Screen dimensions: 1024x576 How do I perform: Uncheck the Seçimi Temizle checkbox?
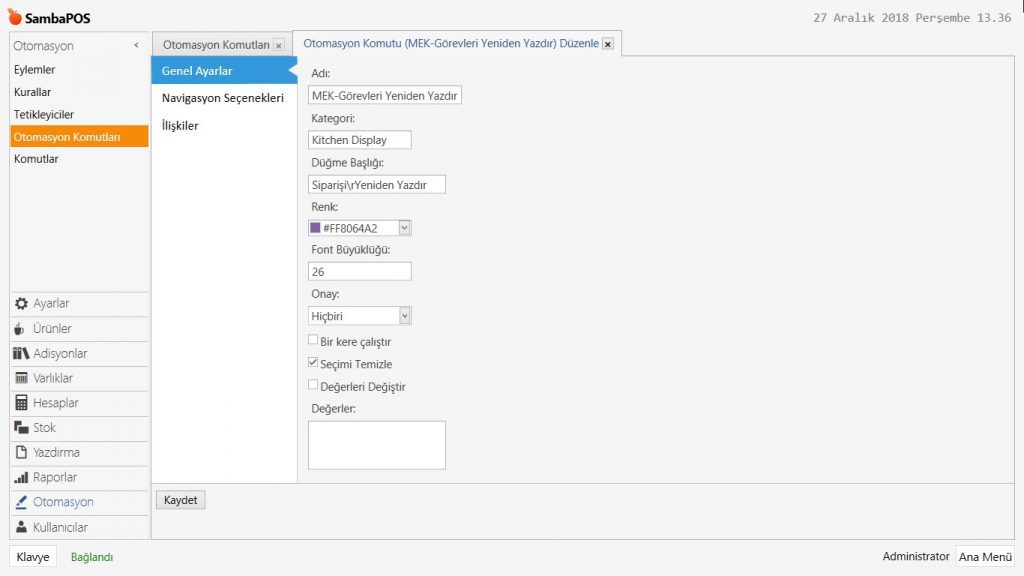coord(313,363)
